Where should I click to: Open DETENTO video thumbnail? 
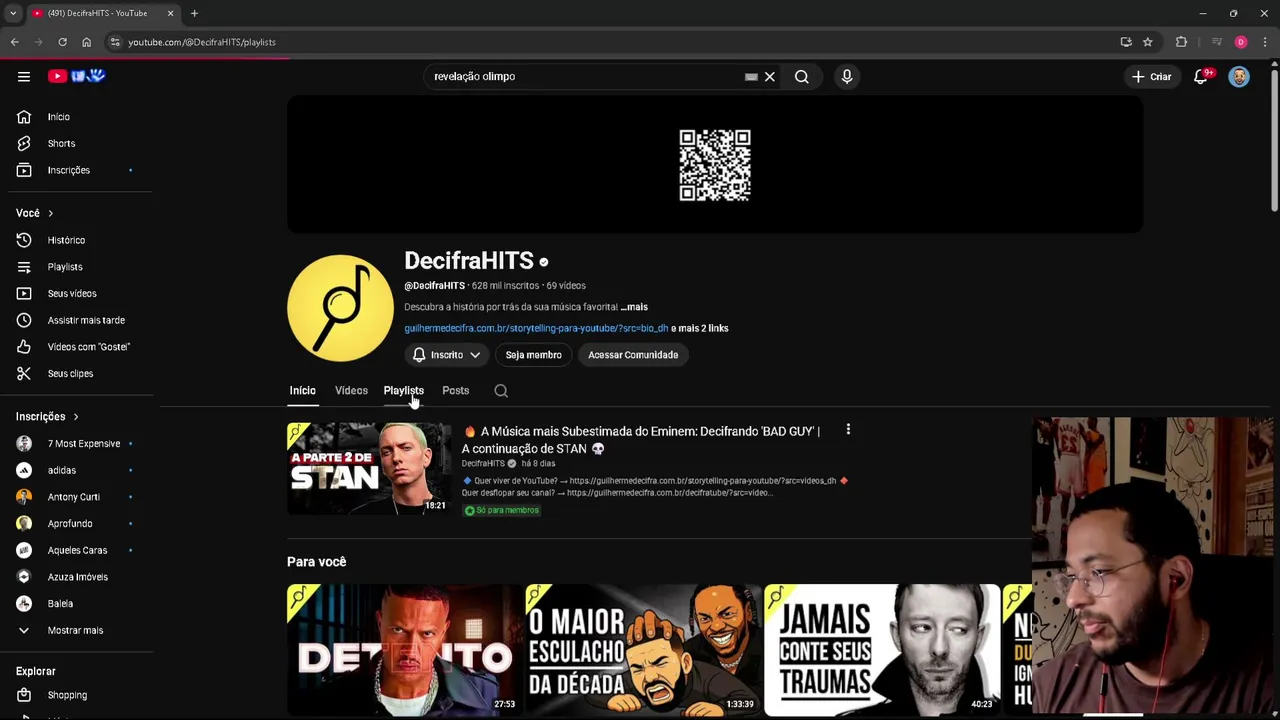click(x=404, y=649)
